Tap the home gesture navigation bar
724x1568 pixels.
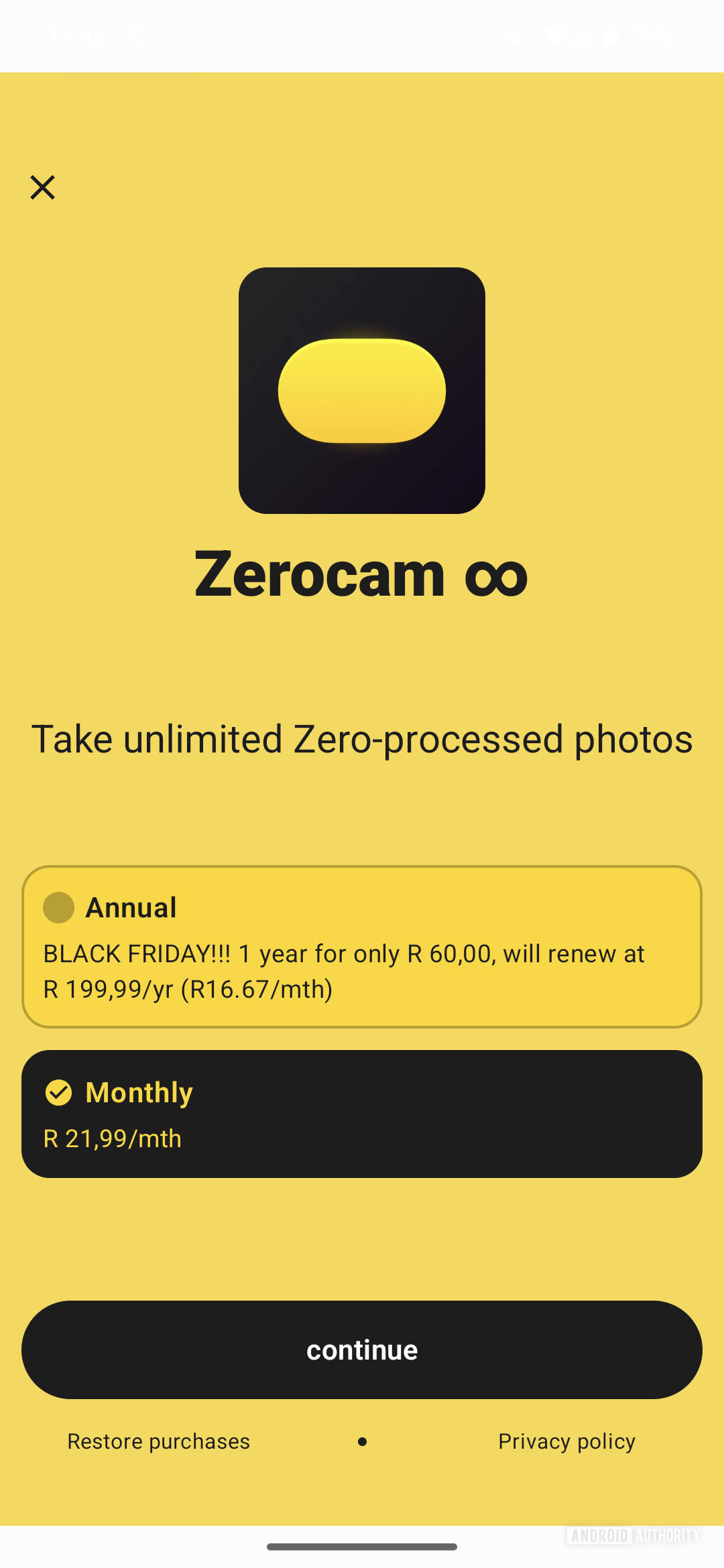[x=362, y=1547]
